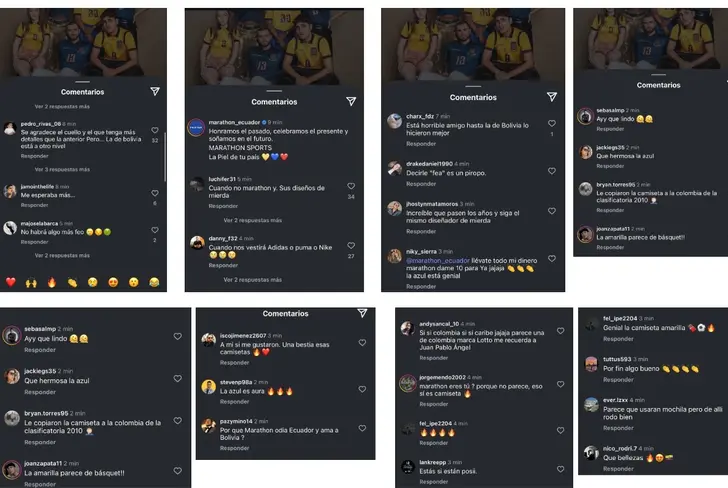Click Responder under jhostynmatamoros's comment
The image size is (728, 488).
point(421,231)
